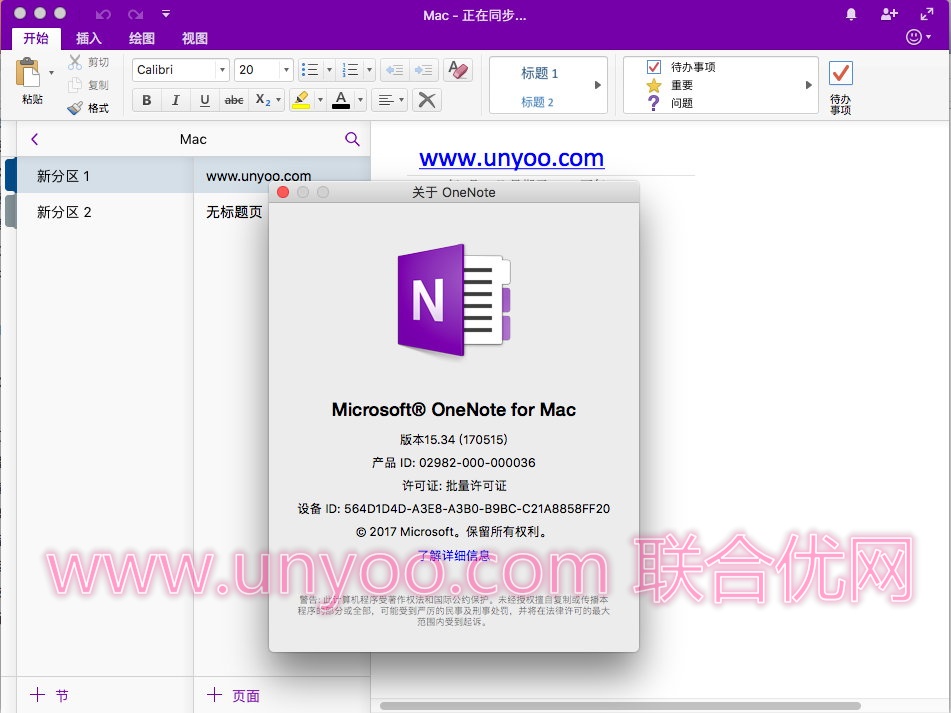
Task: Switch to the 开始 tab
Action: [36, 38]
